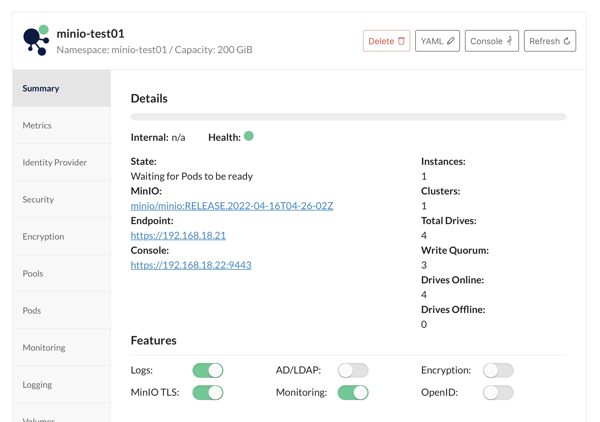Click the Details usage progress bar

pos(348,117)
